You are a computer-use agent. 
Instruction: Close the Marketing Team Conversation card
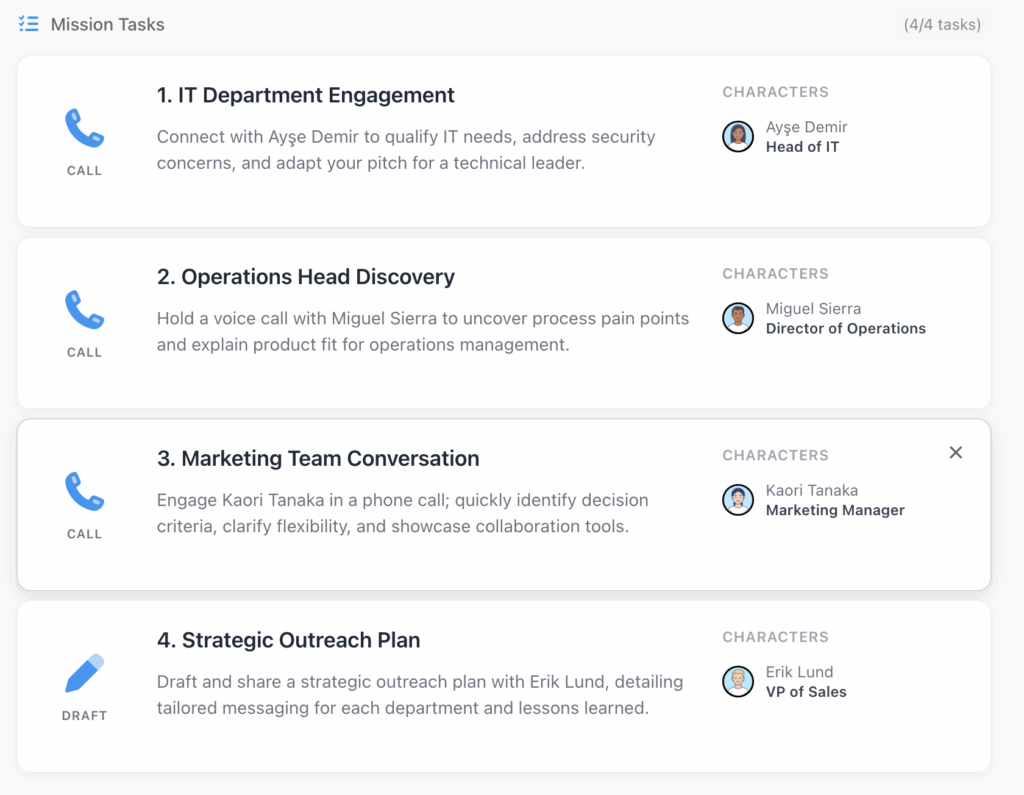coord(956,453)
